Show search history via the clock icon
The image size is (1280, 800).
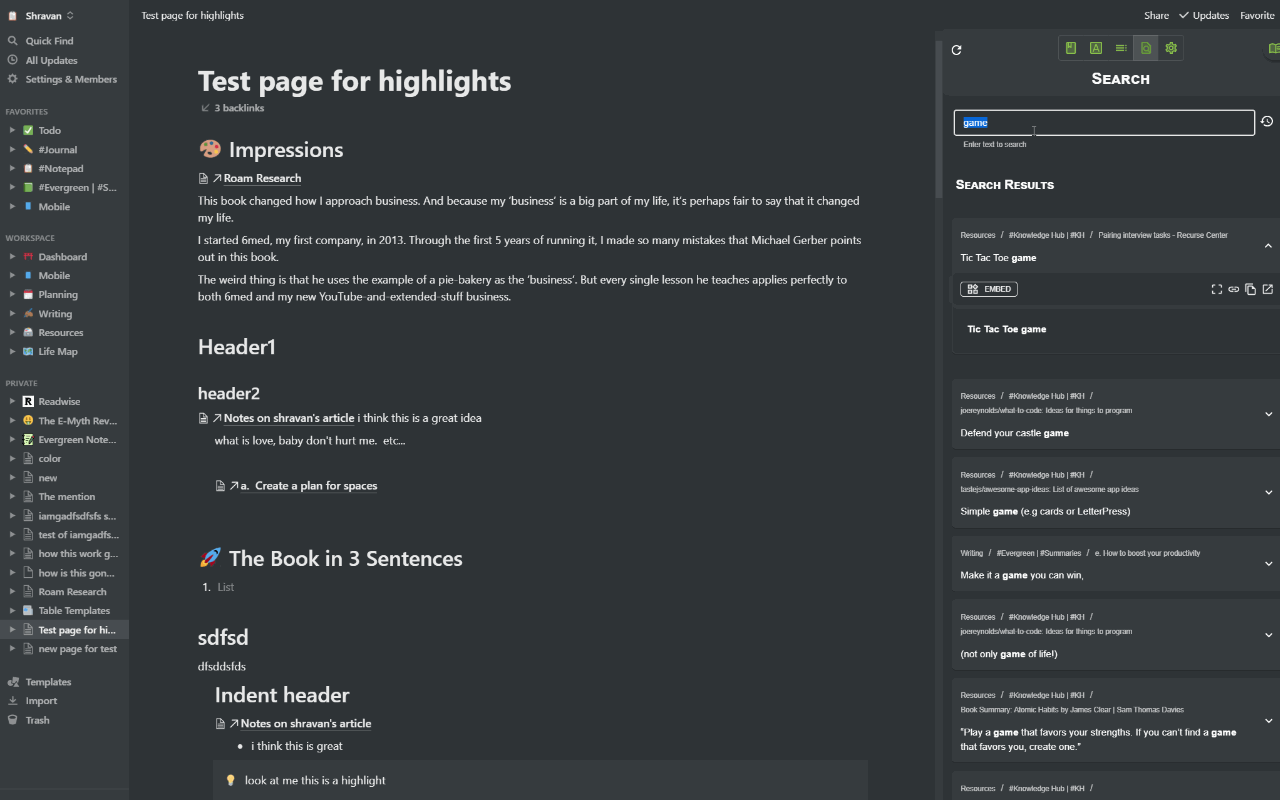[1266, 121]
